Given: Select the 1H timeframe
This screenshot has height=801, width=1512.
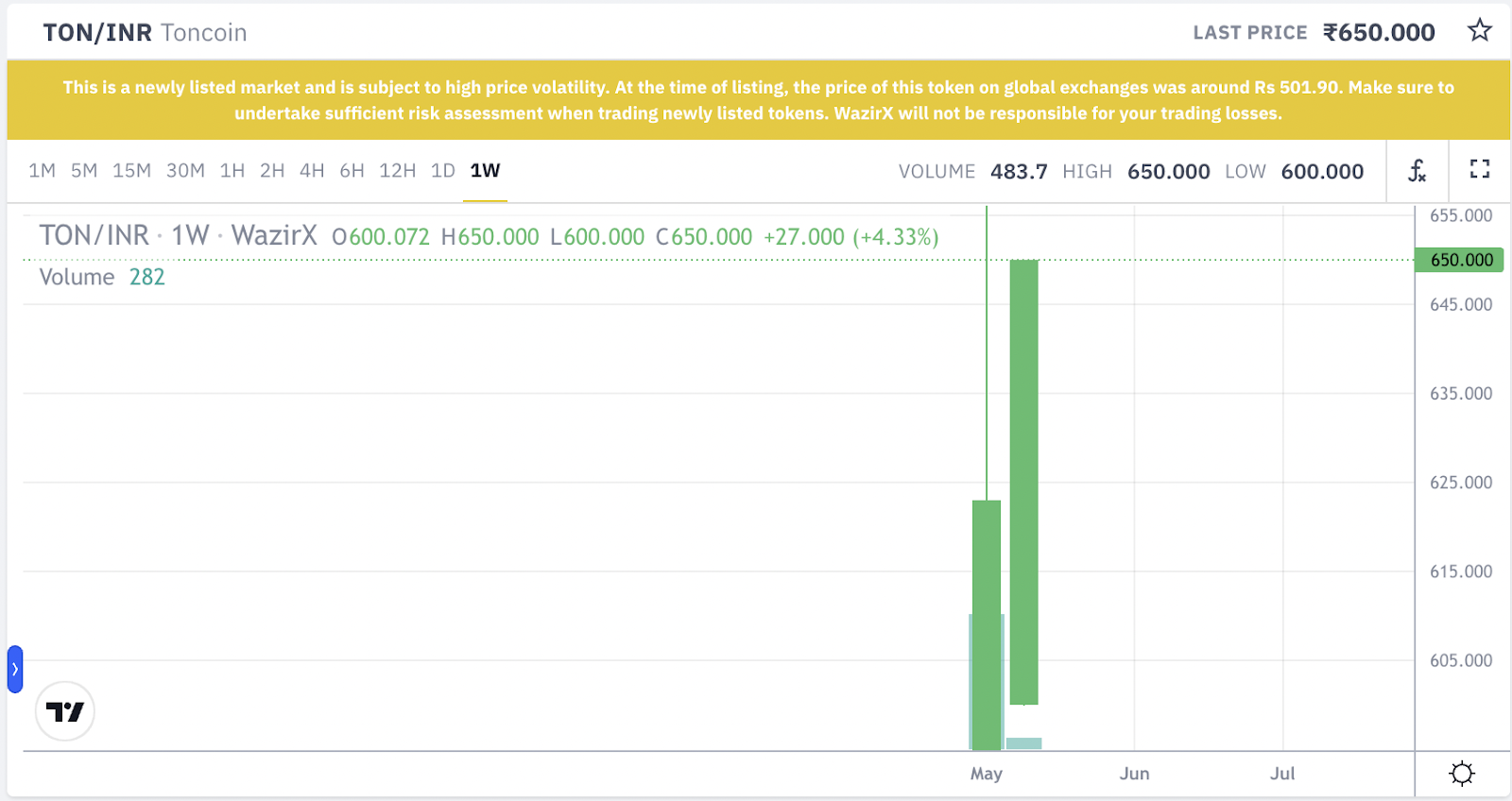Looking at the screenshot, I should [232, 171].
